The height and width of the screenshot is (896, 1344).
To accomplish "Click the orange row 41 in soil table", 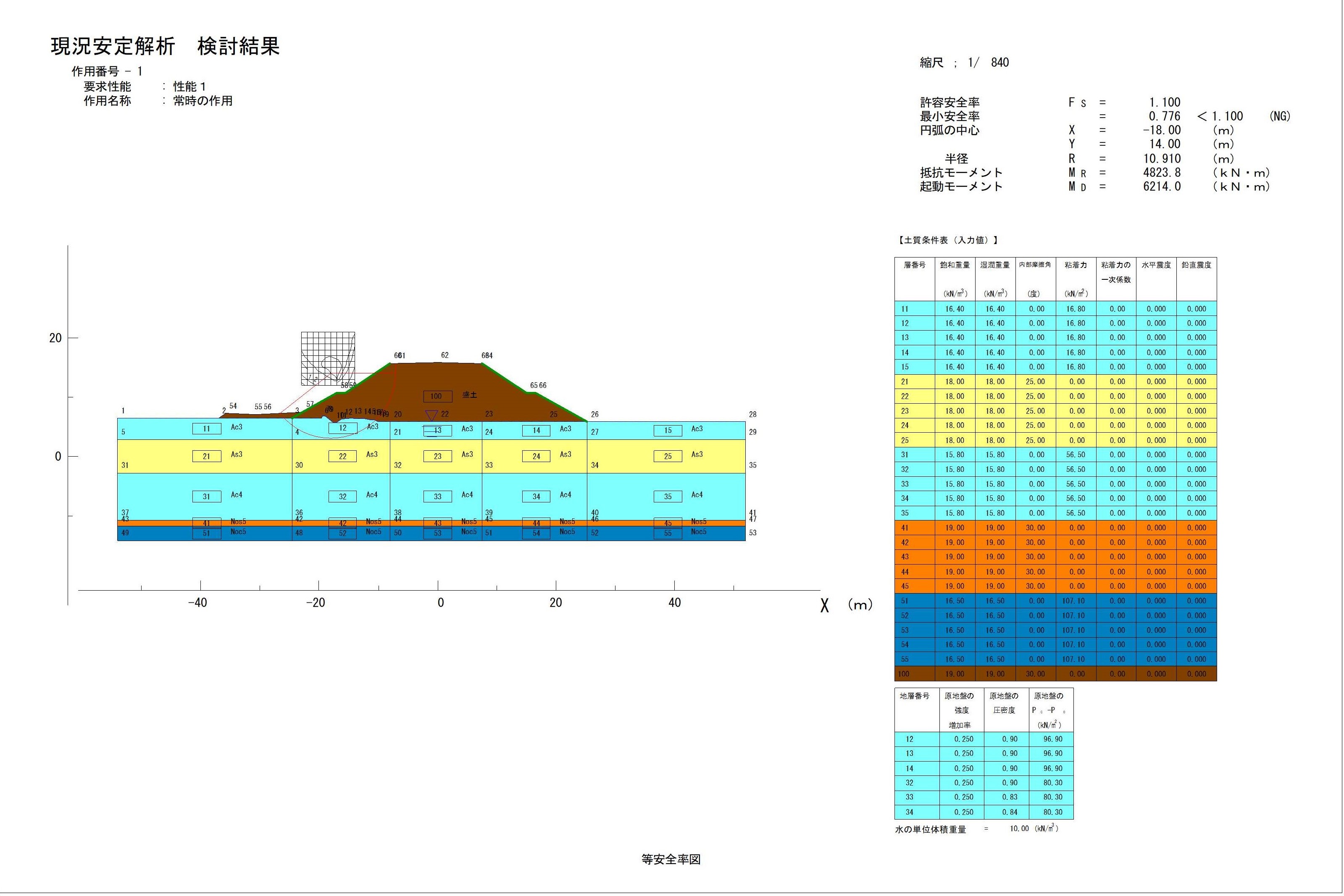I will 1055,528.
